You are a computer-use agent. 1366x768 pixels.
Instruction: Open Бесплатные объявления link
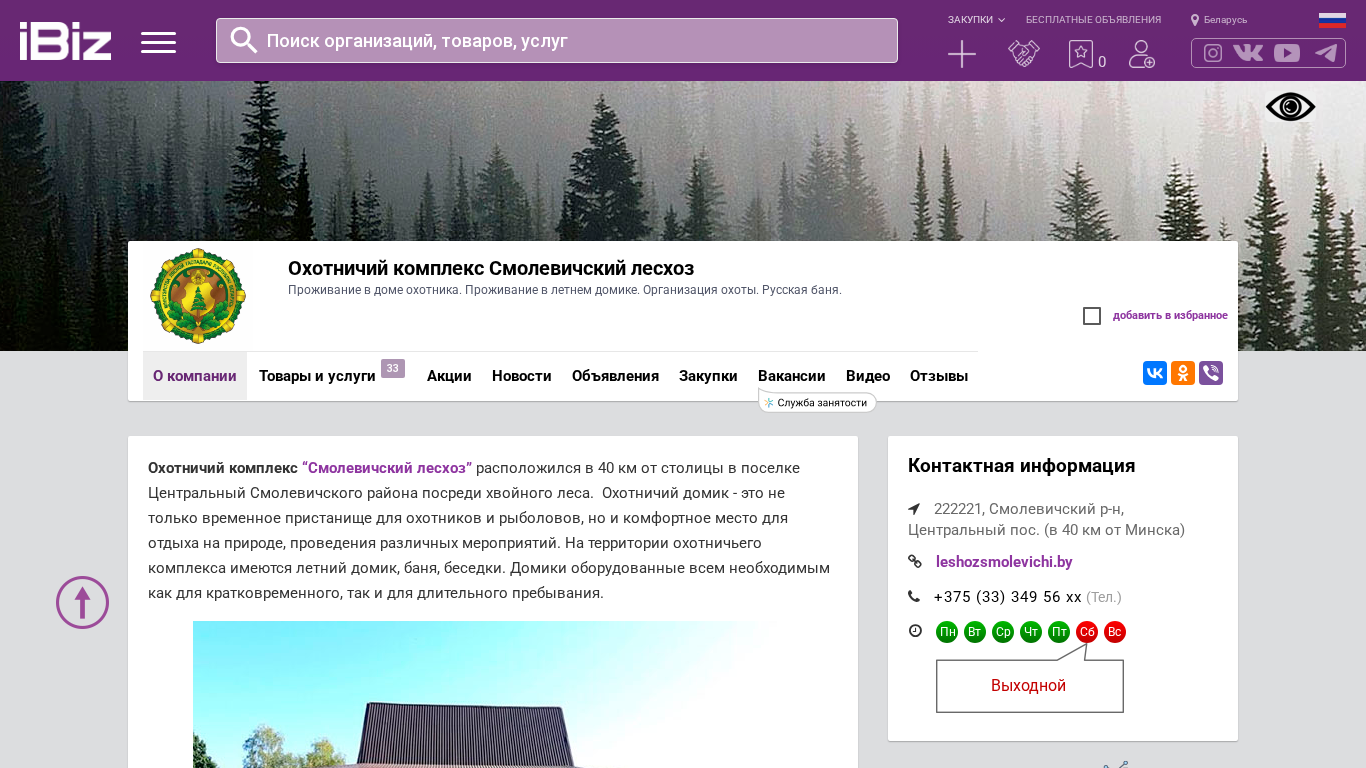(x=1093, y=20)
